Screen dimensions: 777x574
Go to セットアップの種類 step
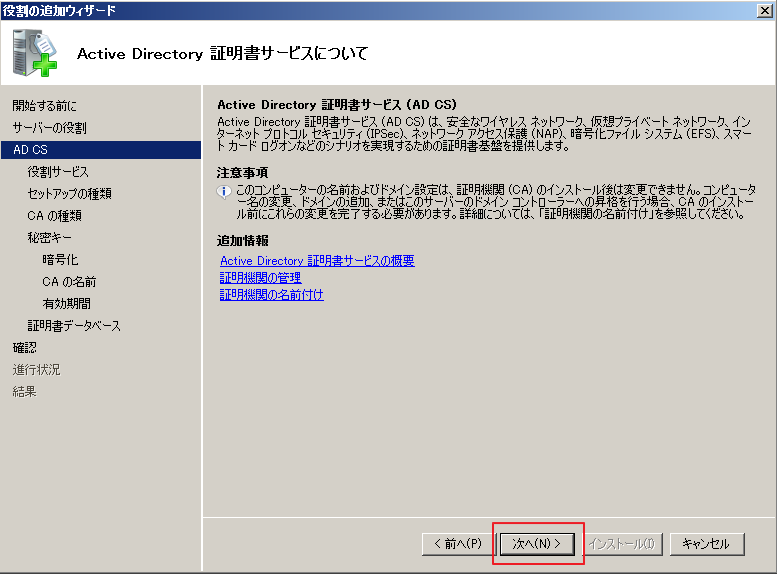pos(69,194)
